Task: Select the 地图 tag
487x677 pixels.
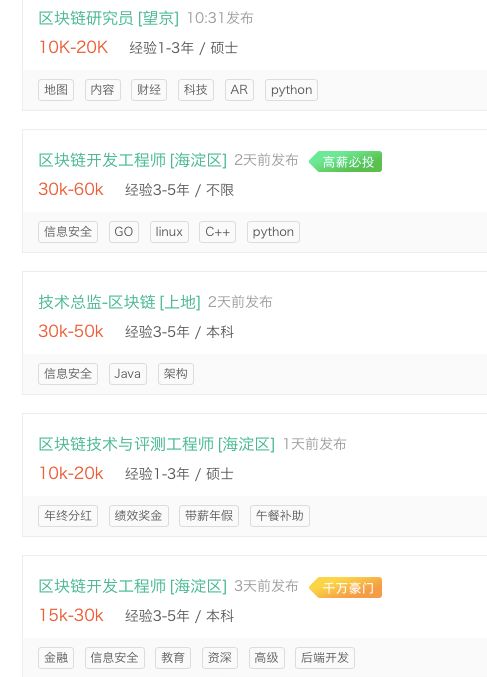Action: pyautogui.click(x=56, y=90)
